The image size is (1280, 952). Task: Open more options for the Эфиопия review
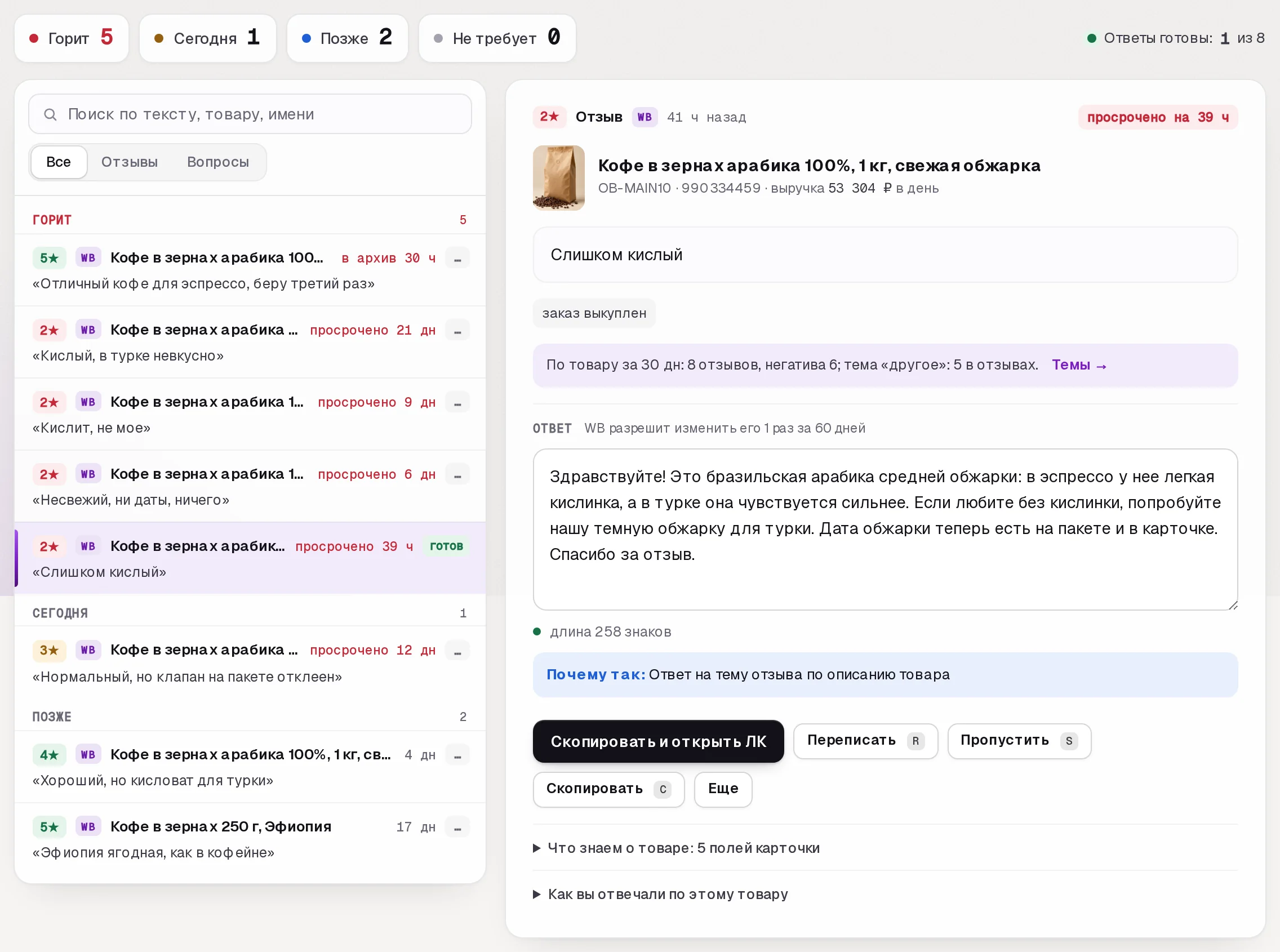tap(457, 827)
